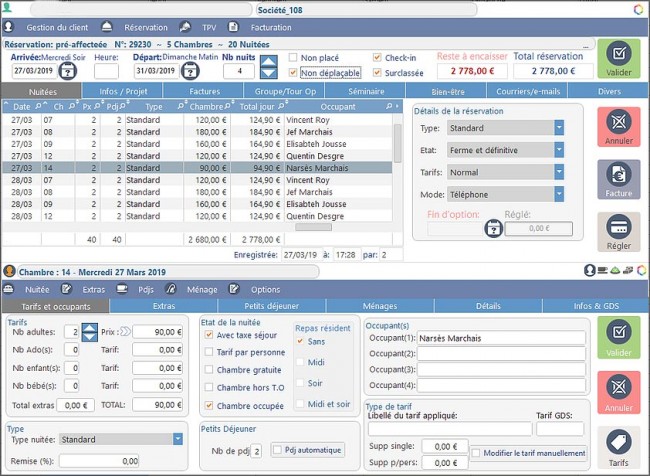Switch to the Infos / Projet tab
The image size is (650, 476).
click(x=123, y=91)
